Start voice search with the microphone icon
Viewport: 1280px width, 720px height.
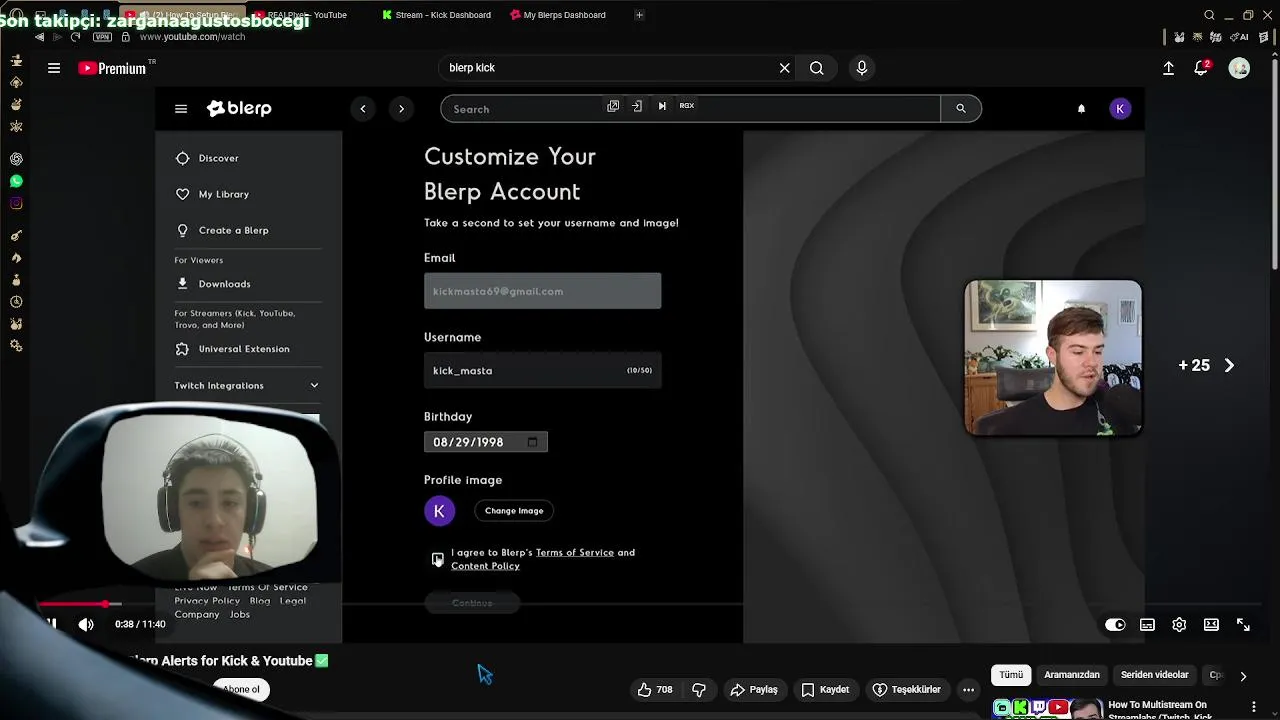point(862,68)
